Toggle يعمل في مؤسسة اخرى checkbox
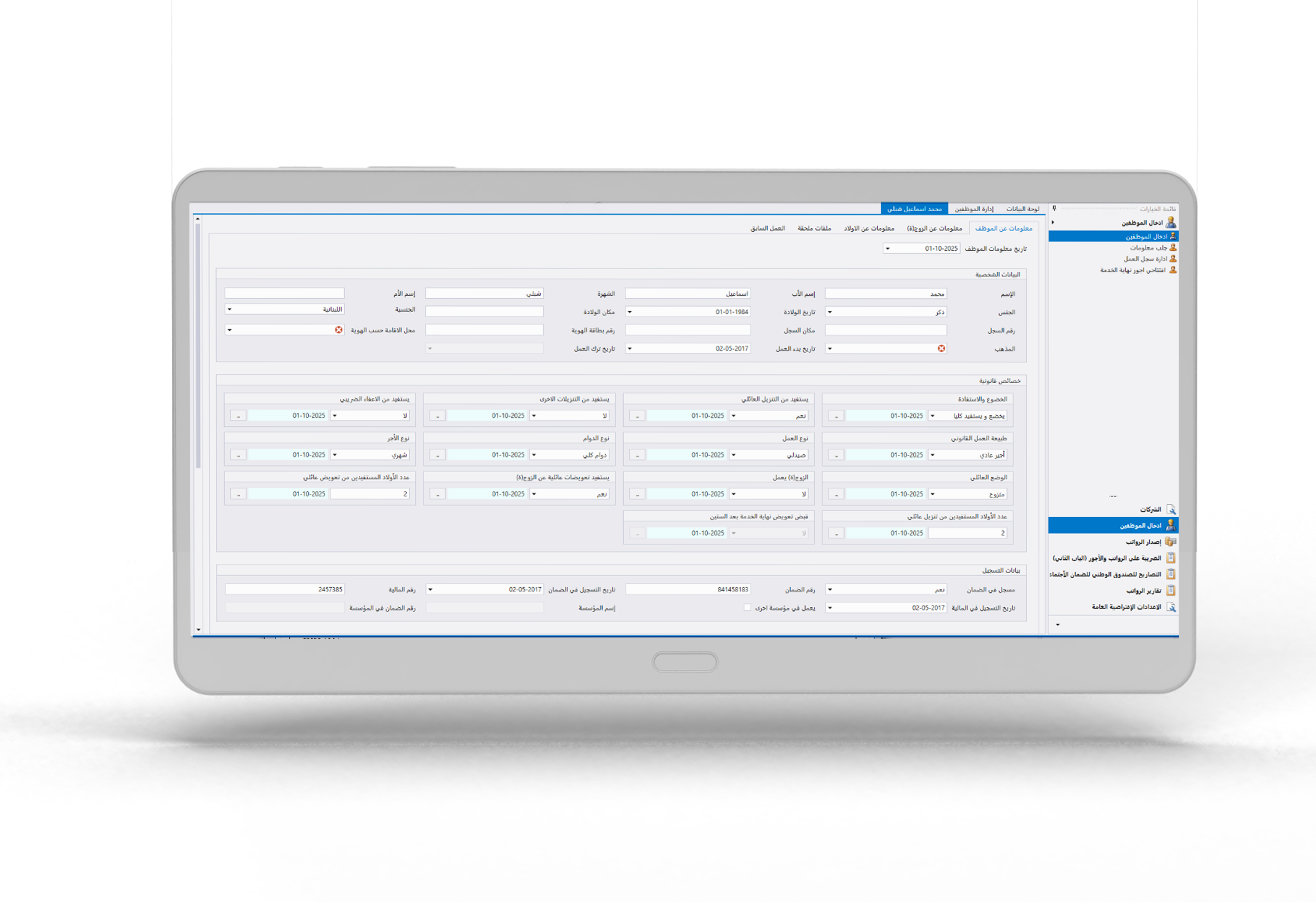The width and height of the screenshot is (1316, 902). pyautogui.click(x=747, y=608)
